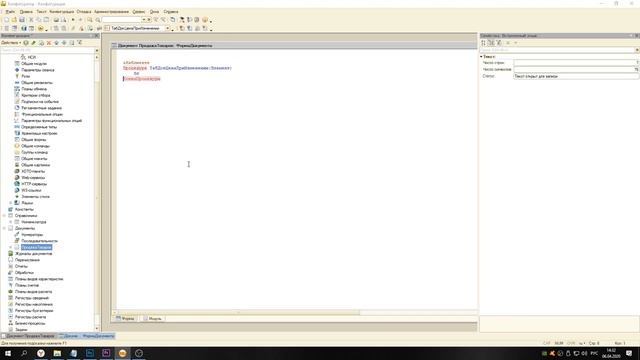Open the Правка menu
The width and height of the screenshot is (640, 360).
[26, 11]
